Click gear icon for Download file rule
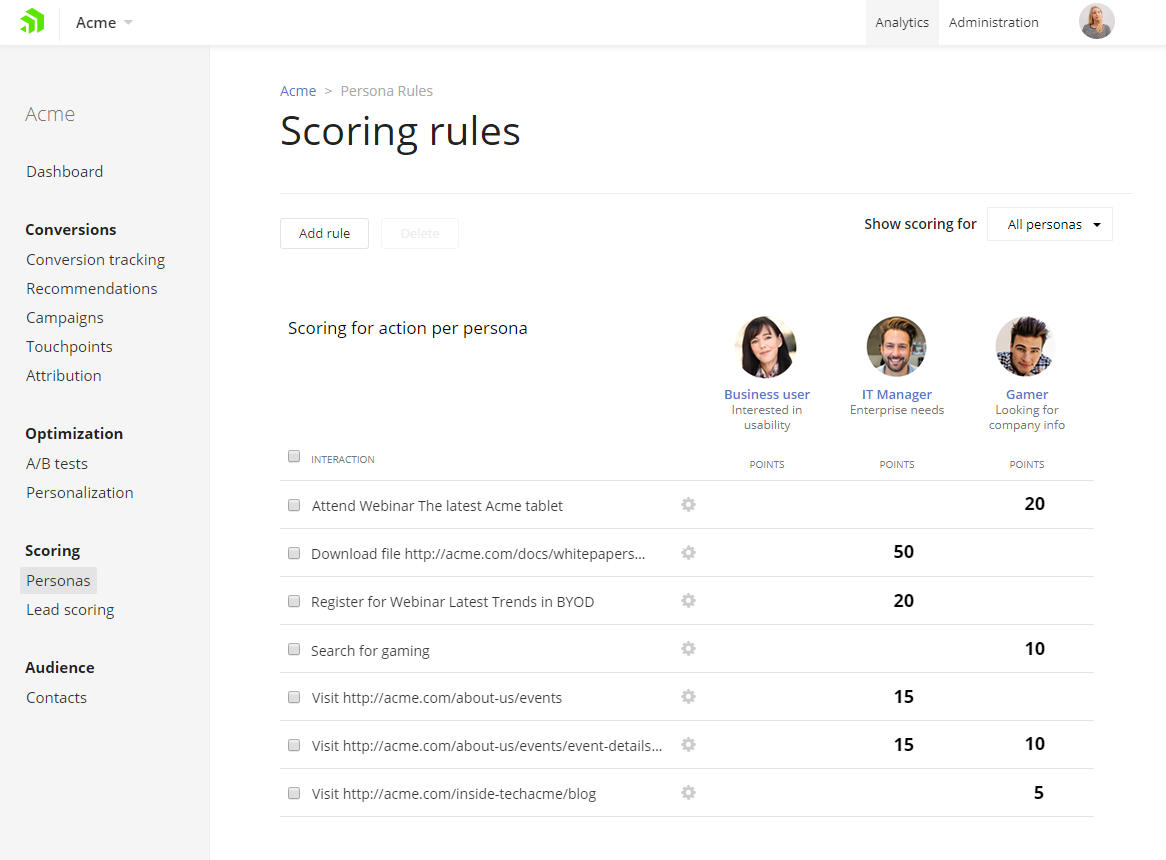1166x860 pixels. pos(688,553)
